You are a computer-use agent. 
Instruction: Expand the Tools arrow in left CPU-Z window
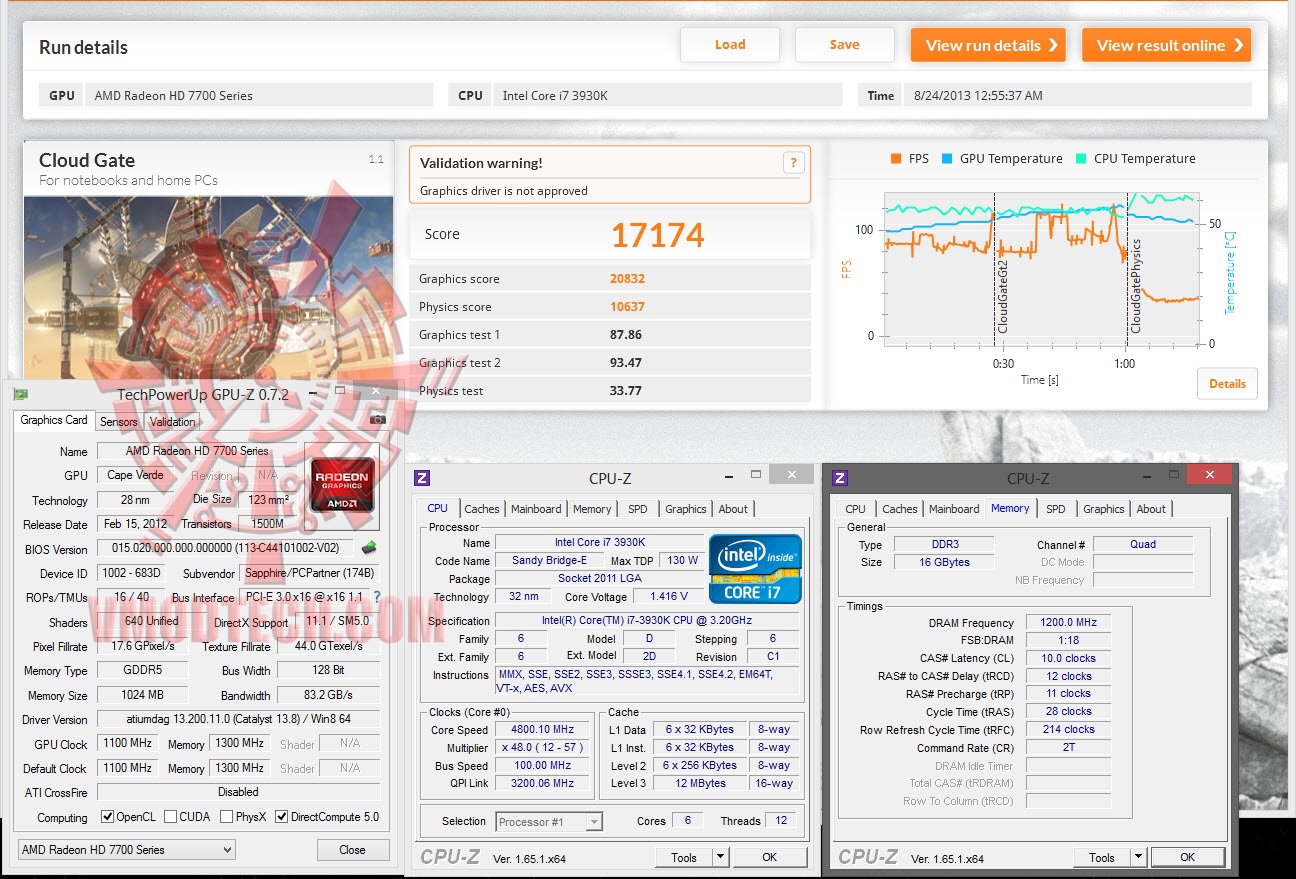720,857
